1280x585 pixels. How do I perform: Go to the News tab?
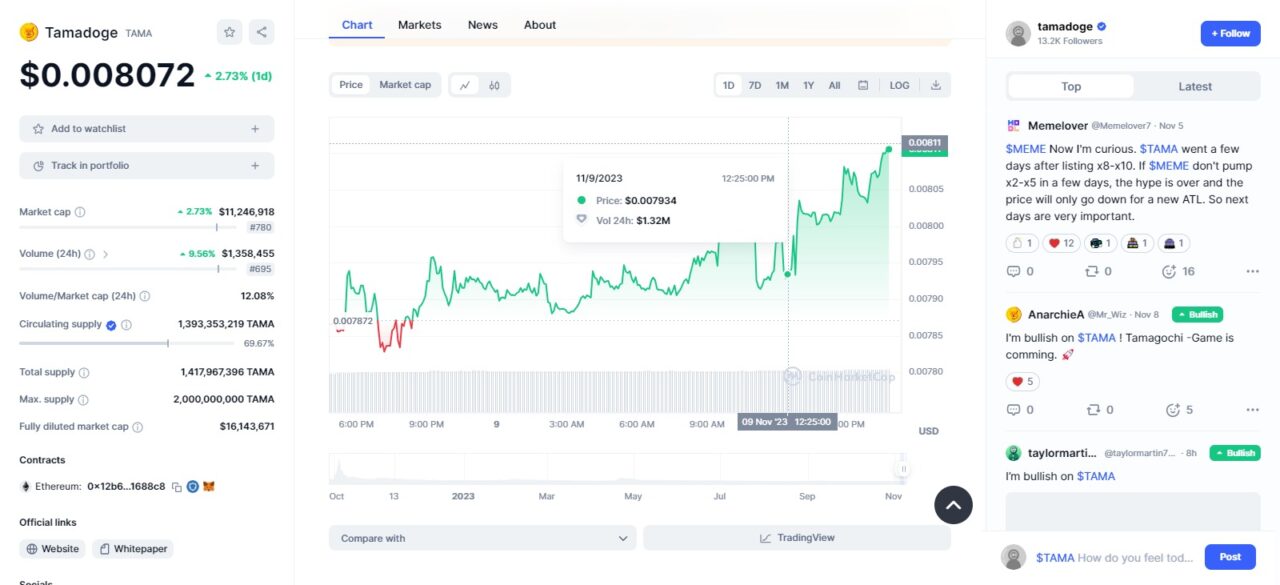[483, 25]
